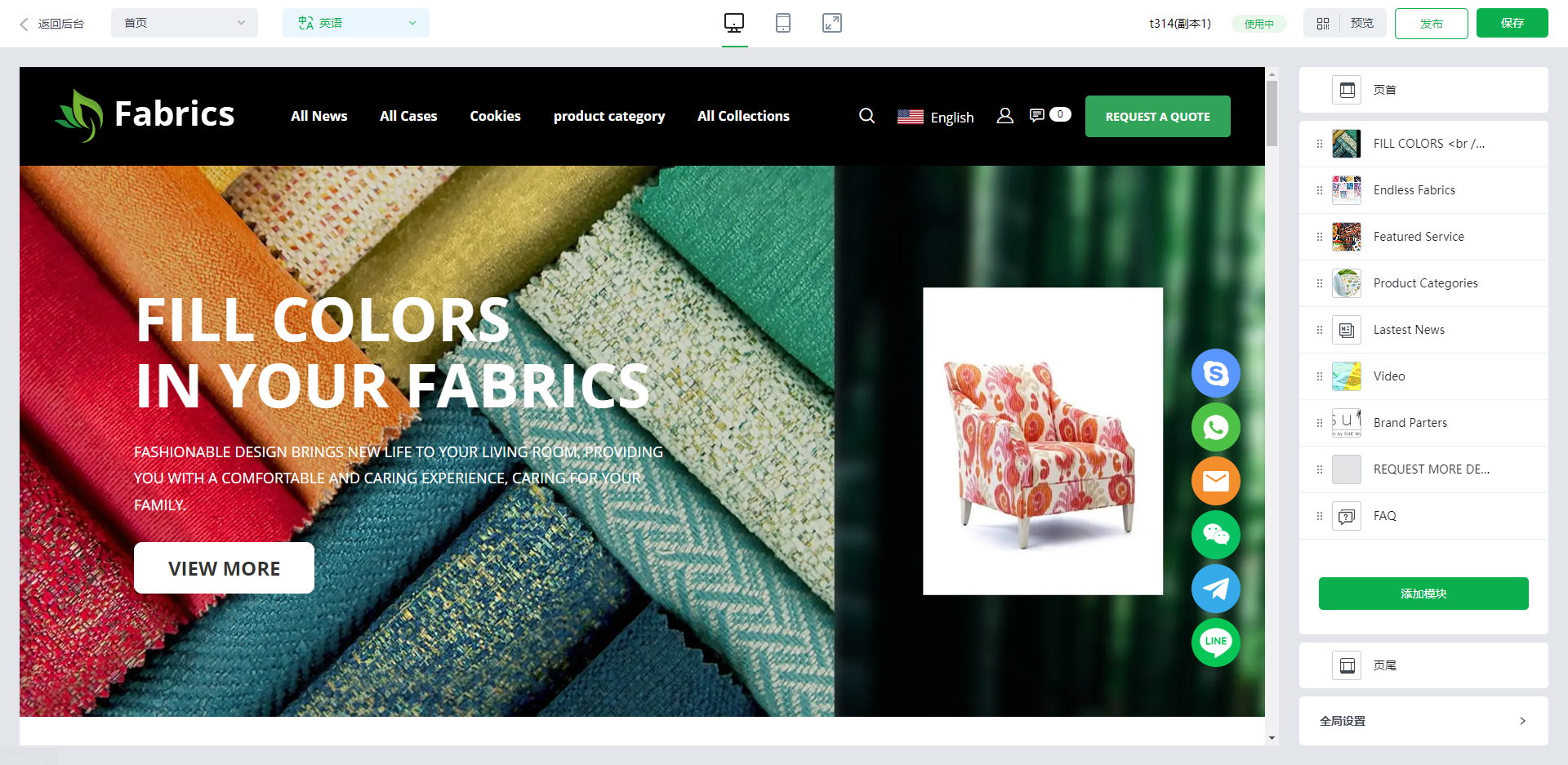
Task: Click the fullscreen expand icon
Action: click(x=832, y=23)
